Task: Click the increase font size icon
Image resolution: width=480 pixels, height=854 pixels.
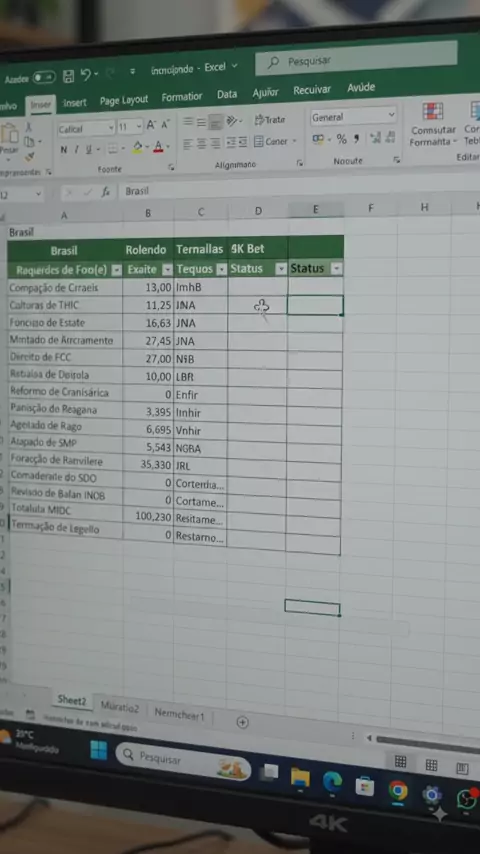Action: click(x=151, y=126)
